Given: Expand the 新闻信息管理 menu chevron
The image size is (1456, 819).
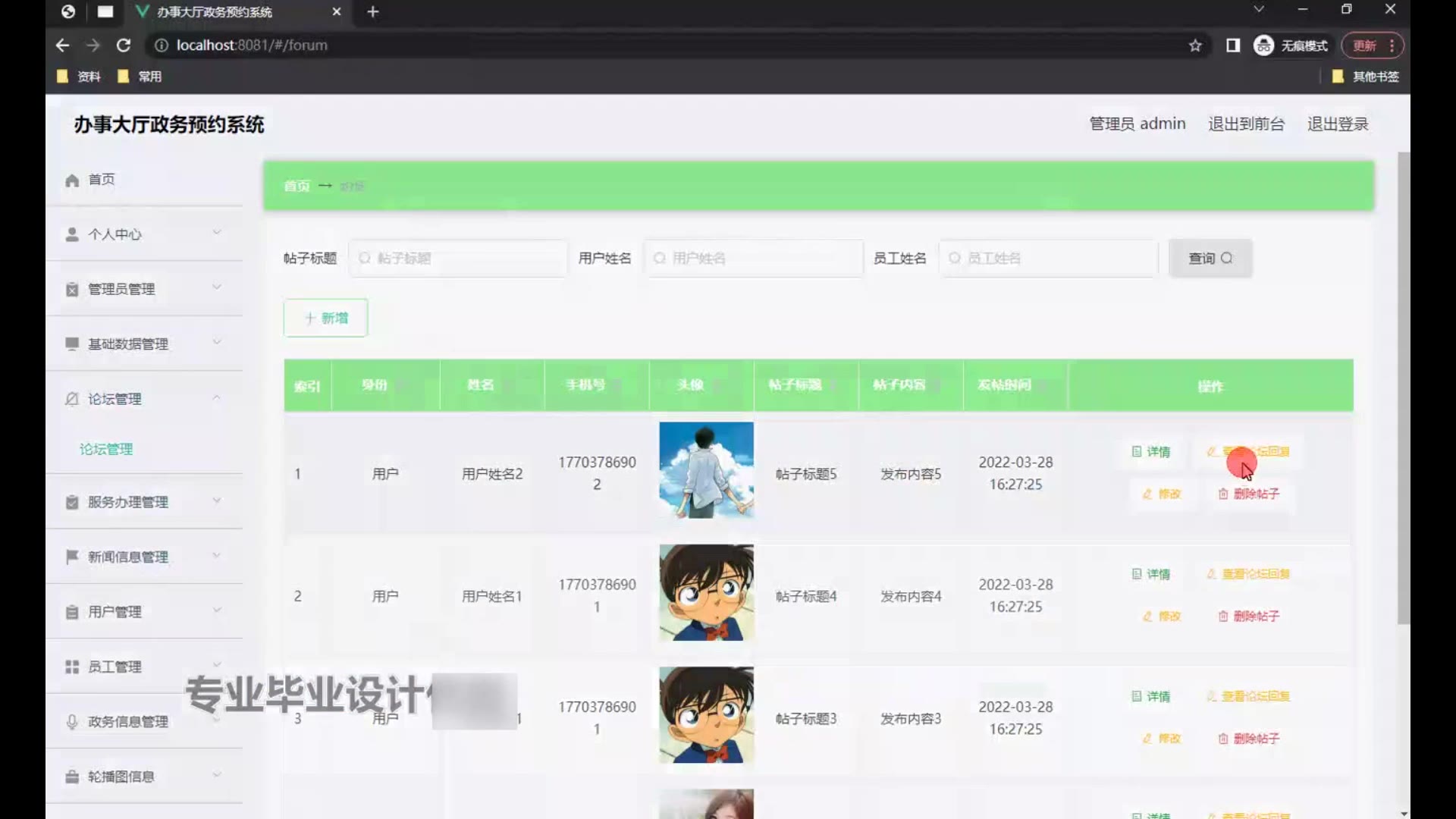Looking at the screenshot, I should 217,555.
